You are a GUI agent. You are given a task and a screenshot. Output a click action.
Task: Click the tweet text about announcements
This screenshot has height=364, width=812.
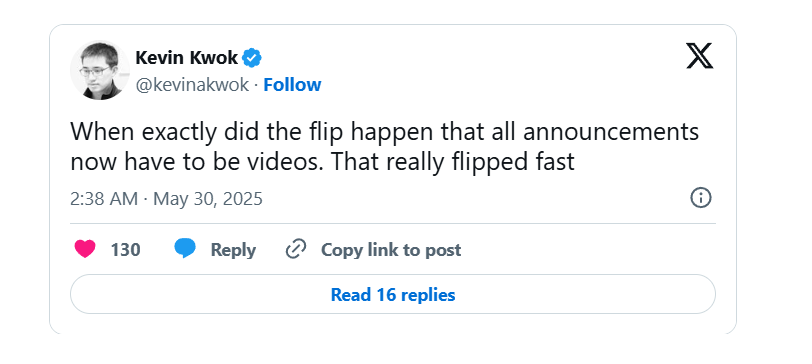click(x=385, y=147)
